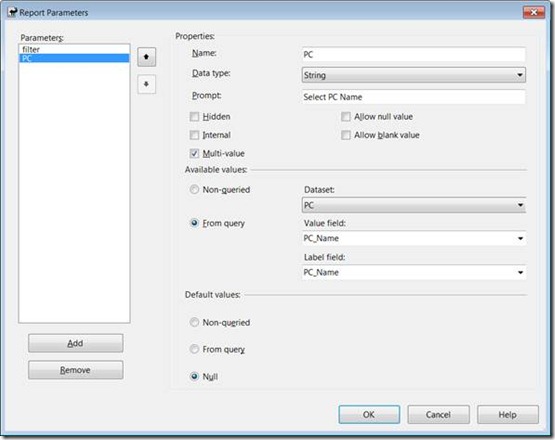The width and height of the screenshot is (555, 440).
Task: Click the Remove parameter button
Action: pyautogui.click(x=76, y=370)
